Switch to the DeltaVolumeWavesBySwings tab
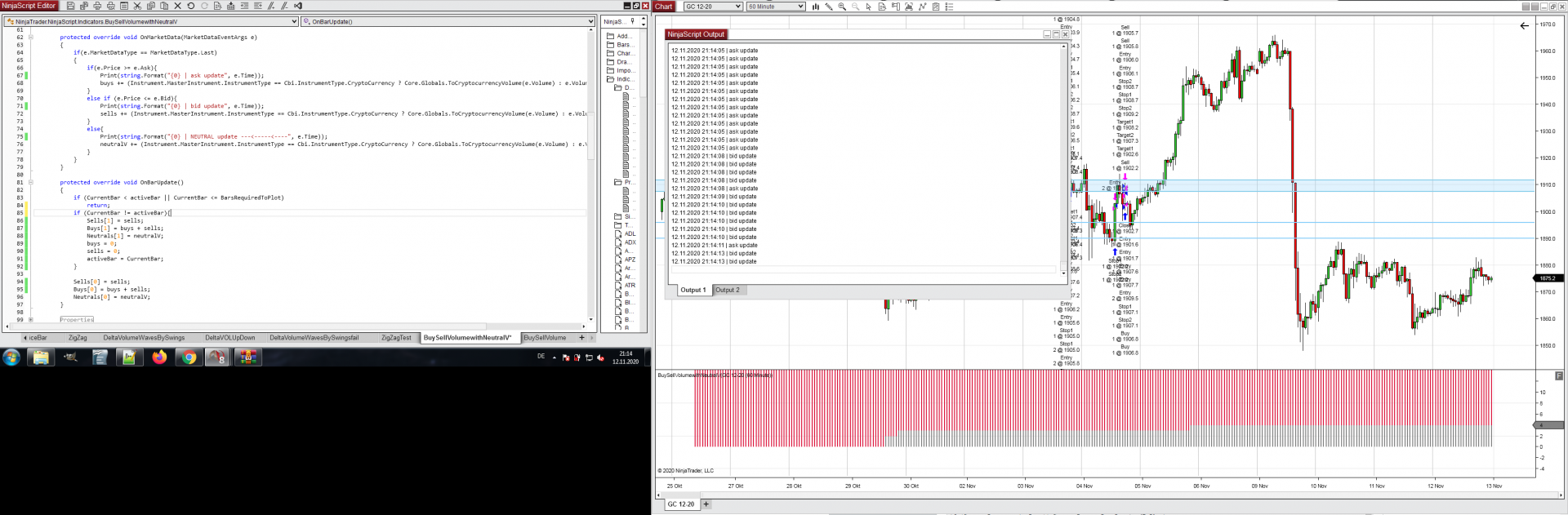 tap(144, 338)
